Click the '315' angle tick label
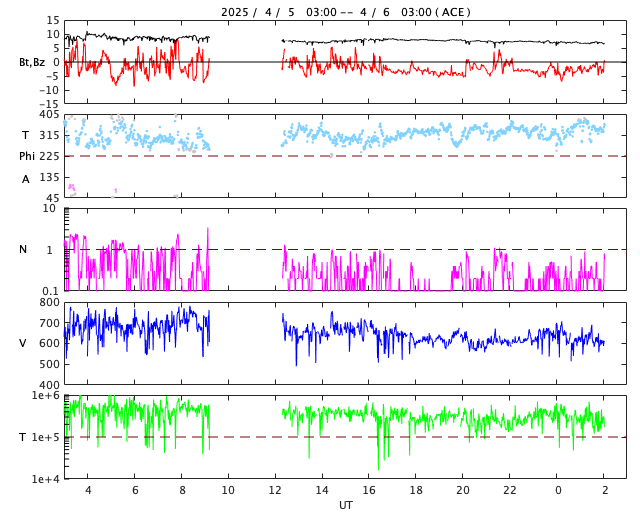 [x=50, y=136]
